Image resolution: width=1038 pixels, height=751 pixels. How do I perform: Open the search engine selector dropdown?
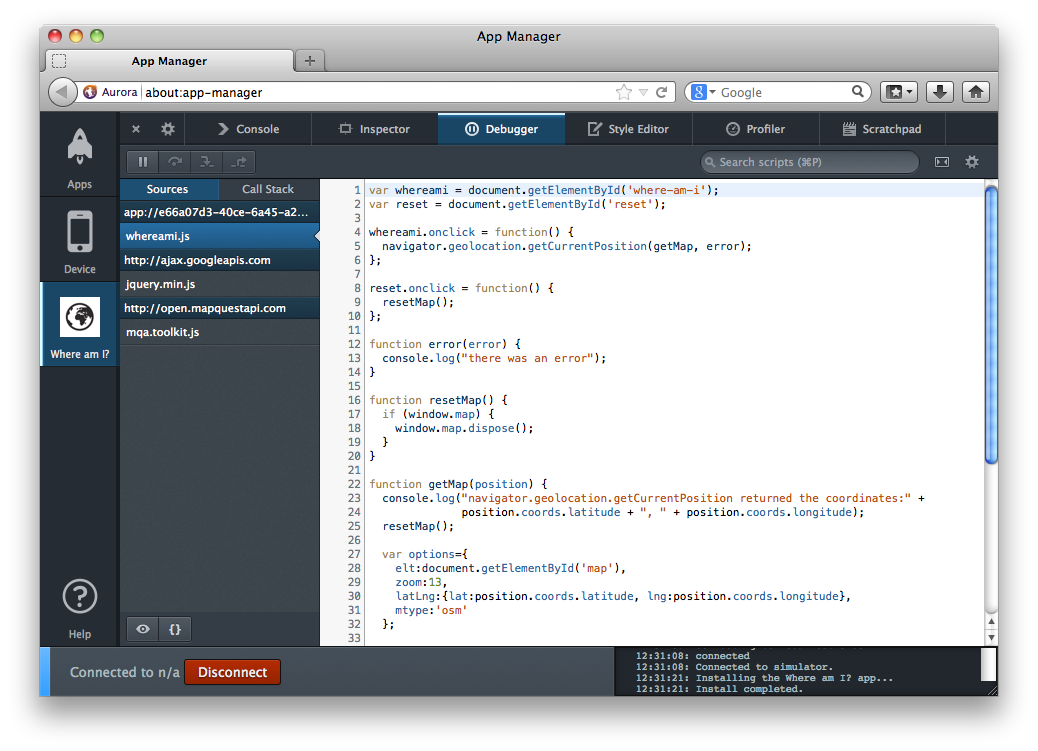click(x=703, y=92)
